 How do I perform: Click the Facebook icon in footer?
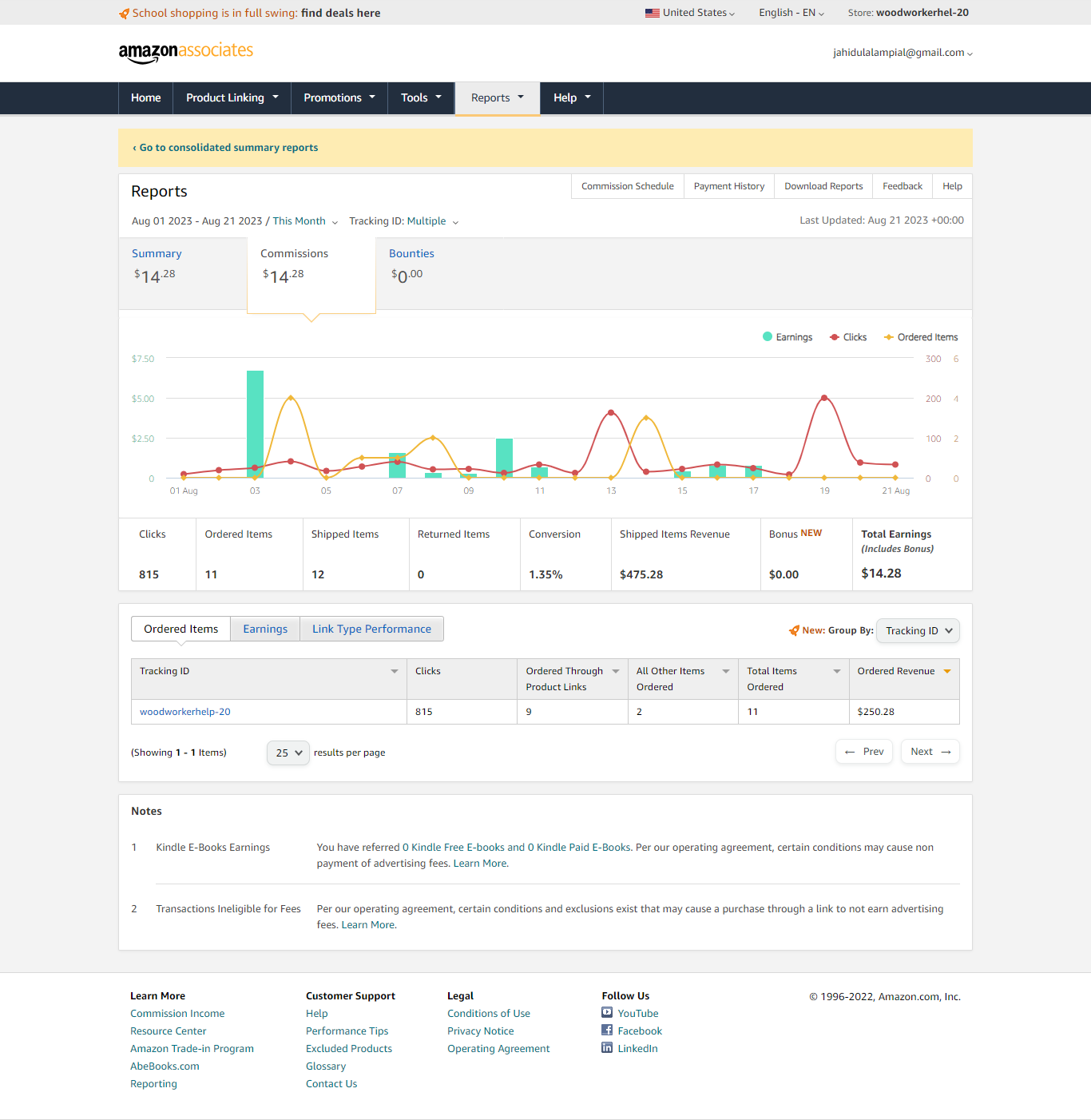click(607, 1030)
